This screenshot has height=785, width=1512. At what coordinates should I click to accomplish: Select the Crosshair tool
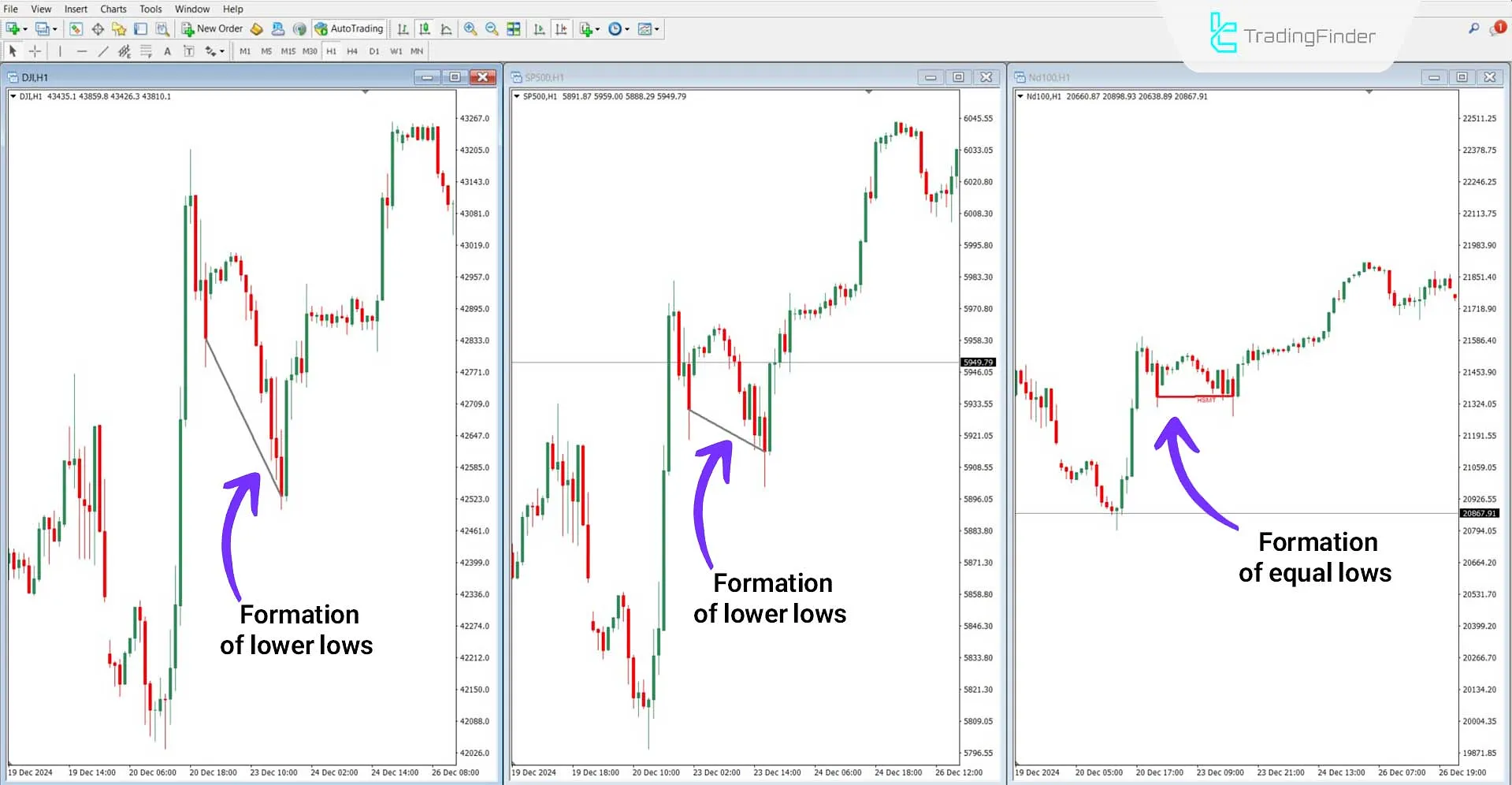coord(35,50)
